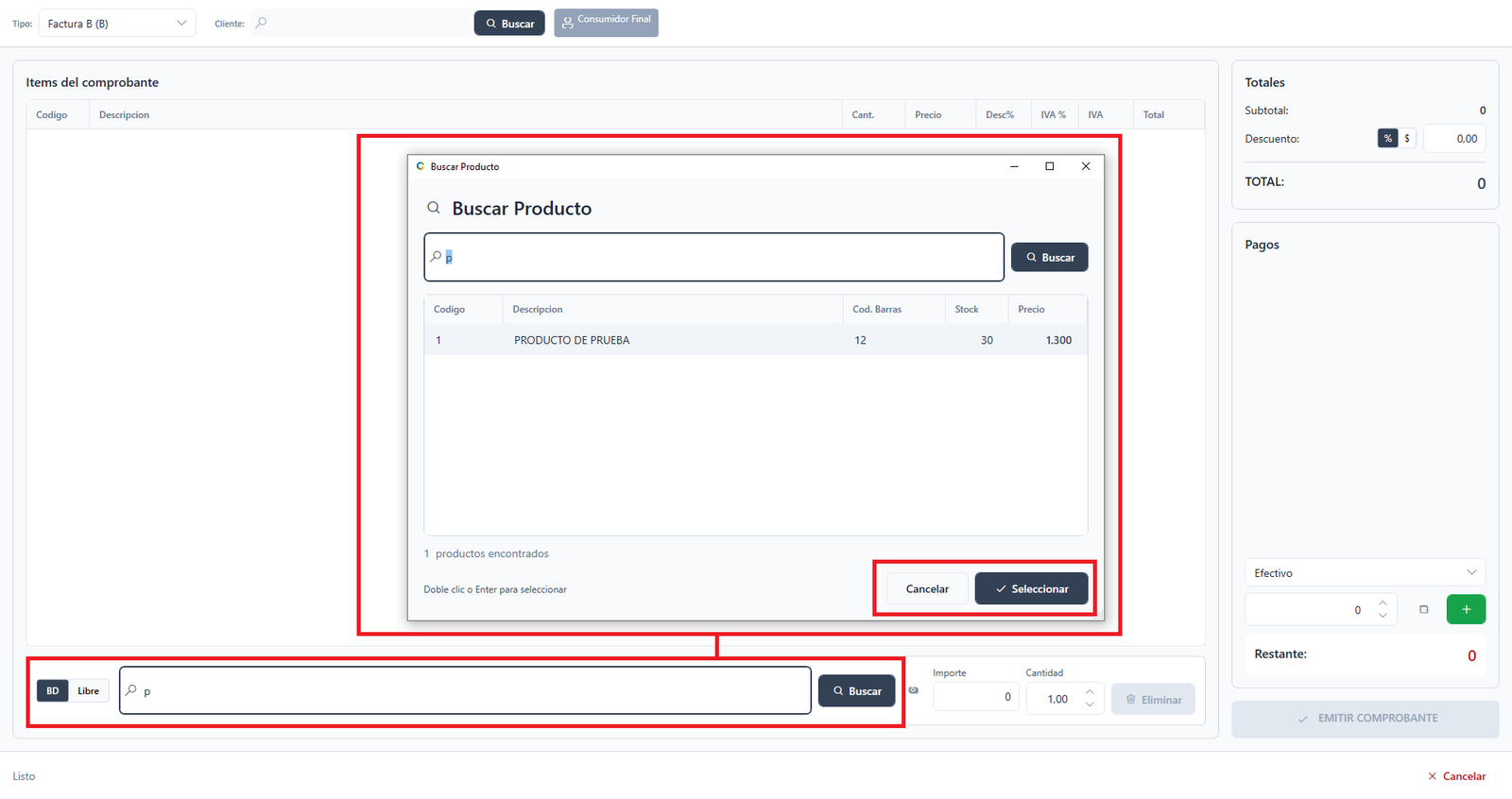
Task: Close the Buscar Producto dialog window
Action: (x=1086, y=166)
